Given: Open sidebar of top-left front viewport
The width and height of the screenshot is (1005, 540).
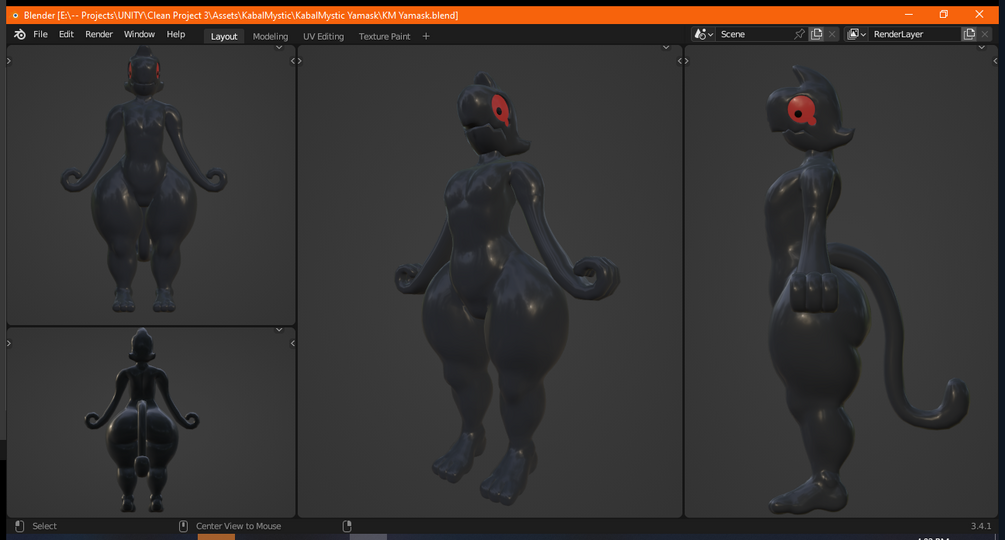Looking at the screenshot, I should click(293, 61).
